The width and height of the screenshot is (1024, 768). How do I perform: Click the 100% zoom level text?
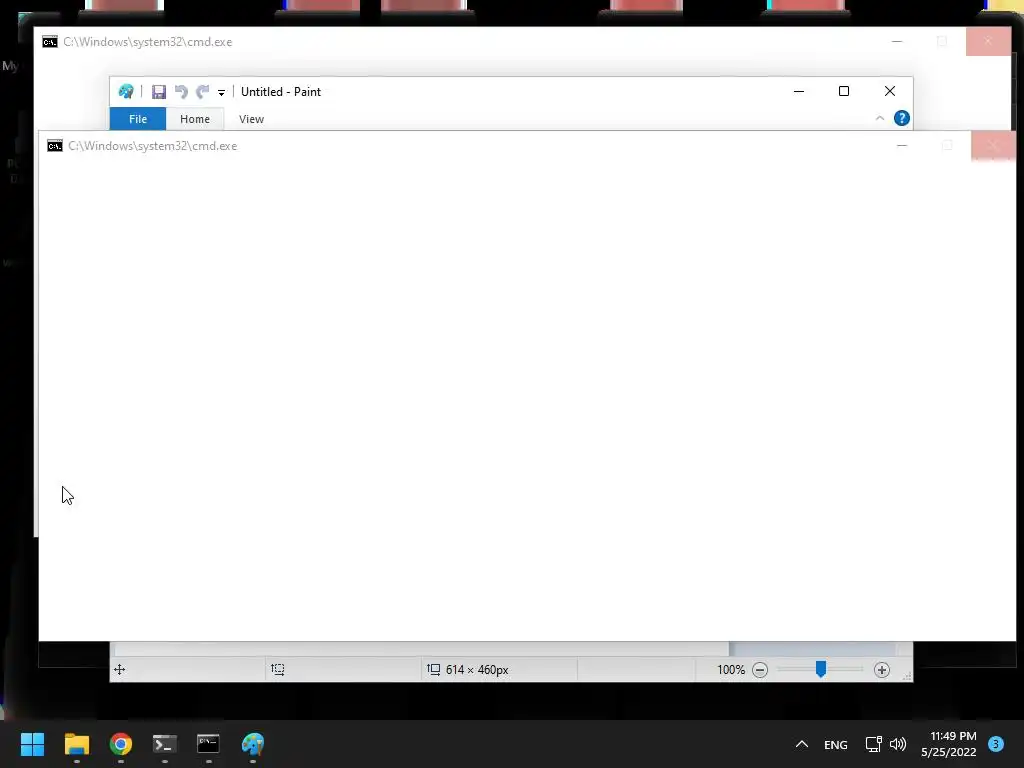731,669
